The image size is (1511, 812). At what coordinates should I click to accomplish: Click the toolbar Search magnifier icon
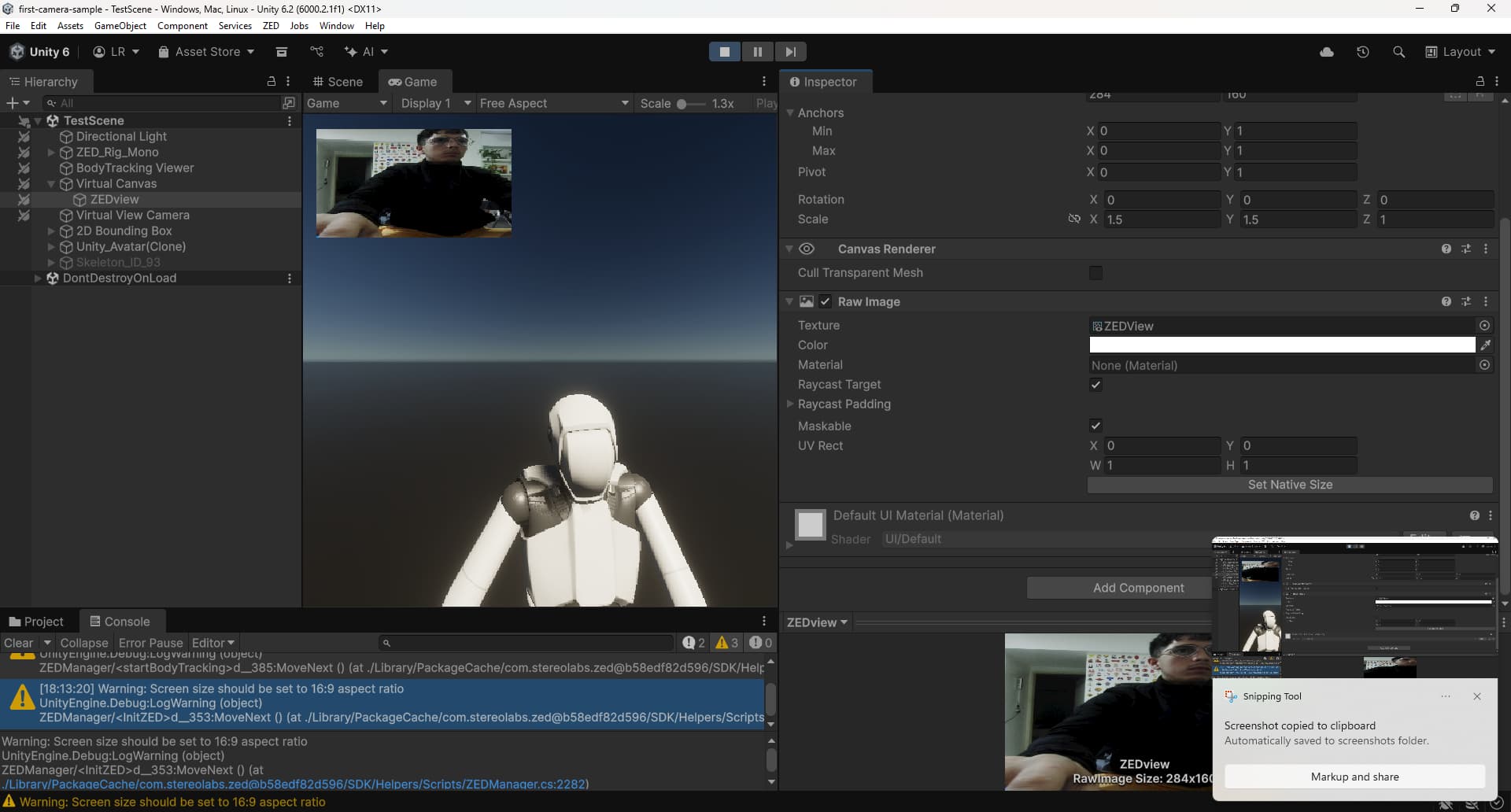point(1398,52)
